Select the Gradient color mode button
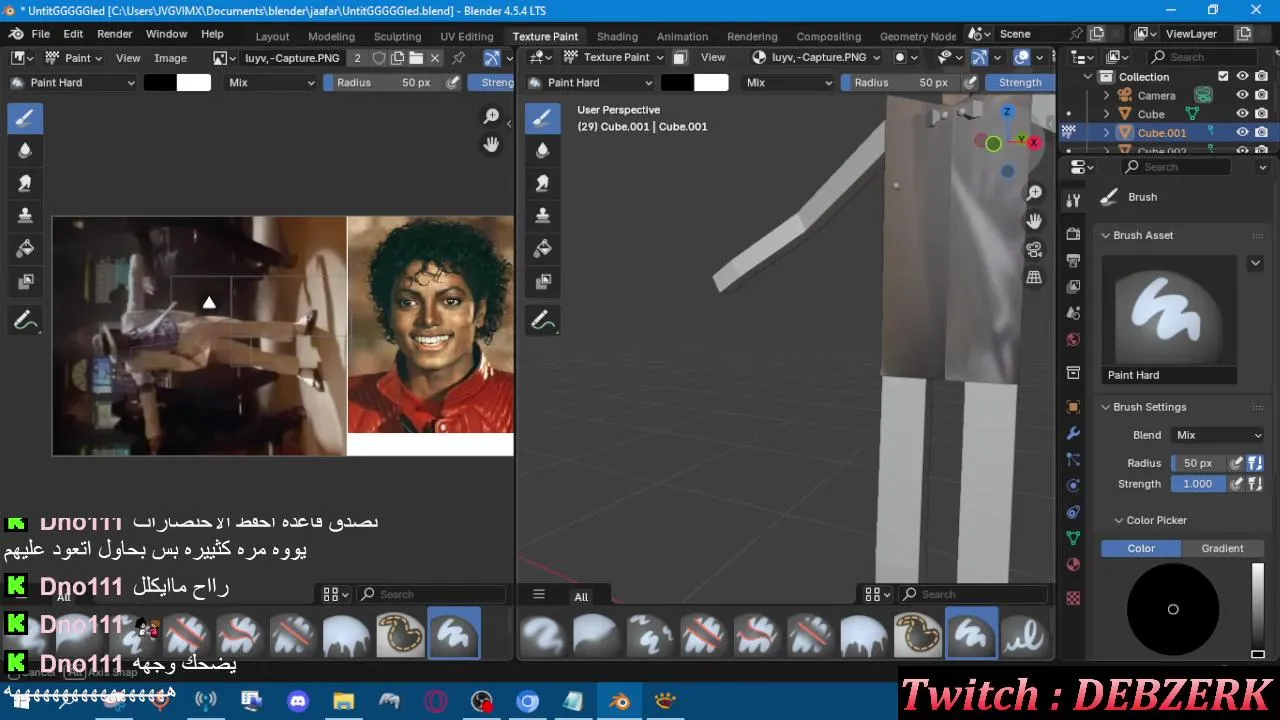 (1222, 548)
